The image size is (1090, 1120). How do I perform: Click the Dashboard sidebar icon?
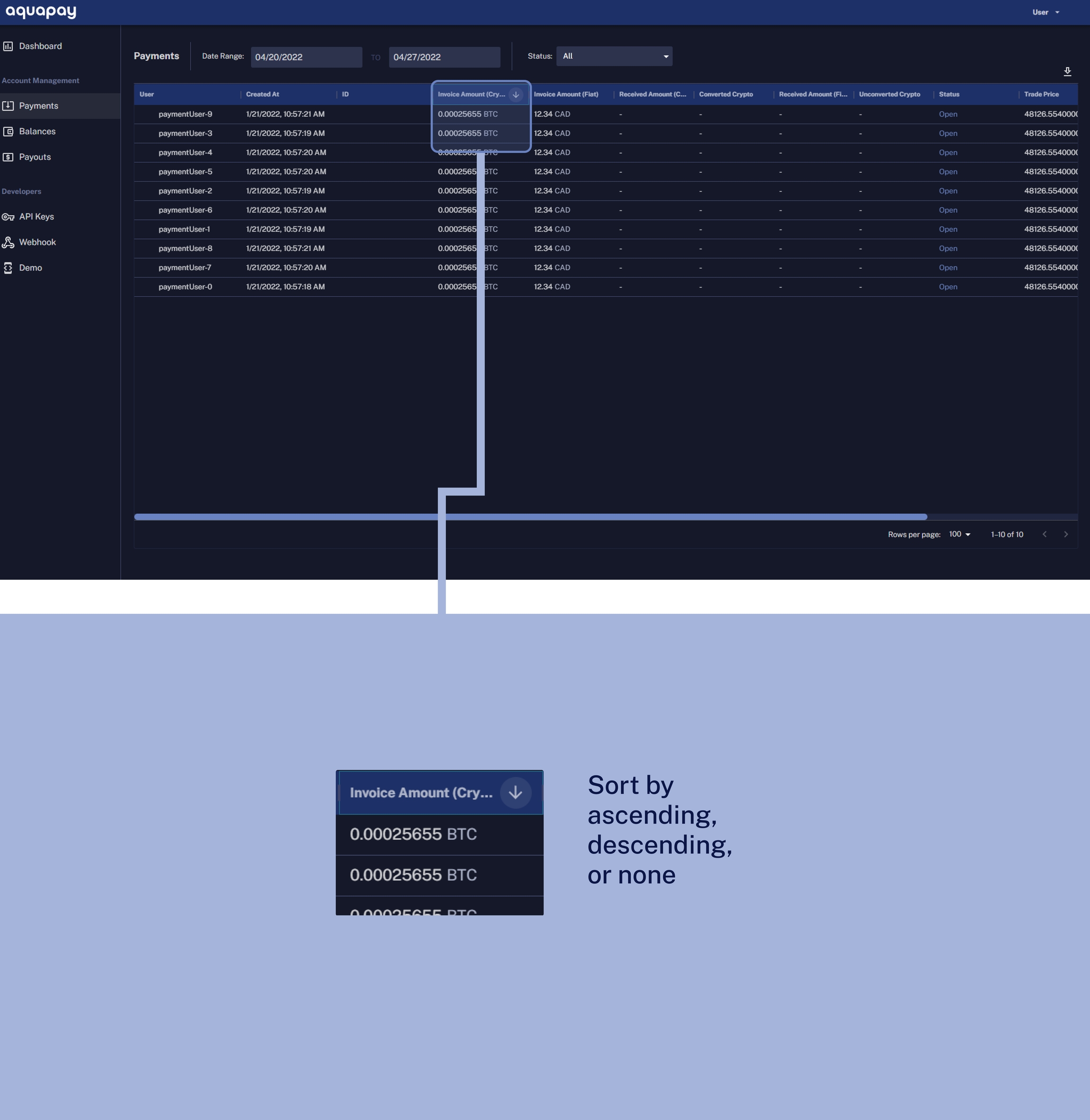pyautogui.click(x=8, y=46)
